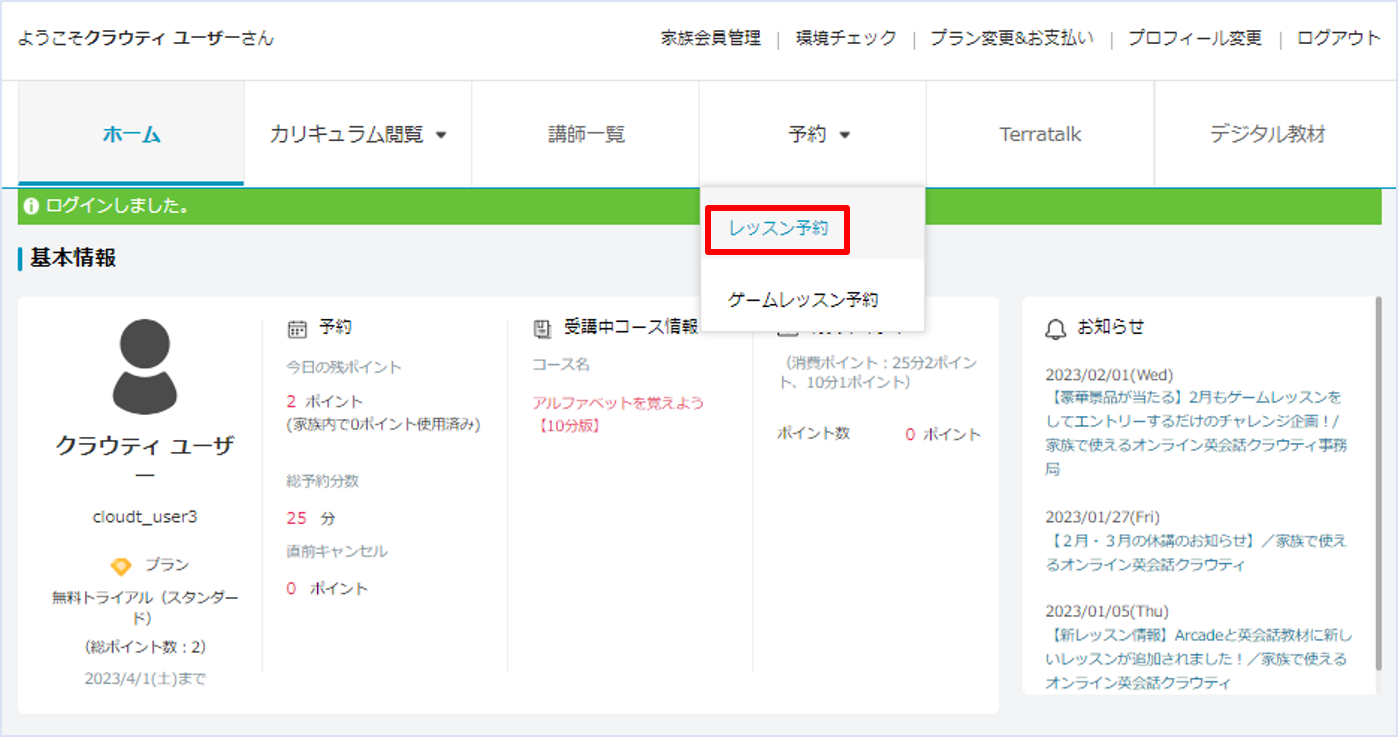Open プラン変更&お支払い link
This screenshot has height=737, width=1398.
click(x=1012, y=39)
